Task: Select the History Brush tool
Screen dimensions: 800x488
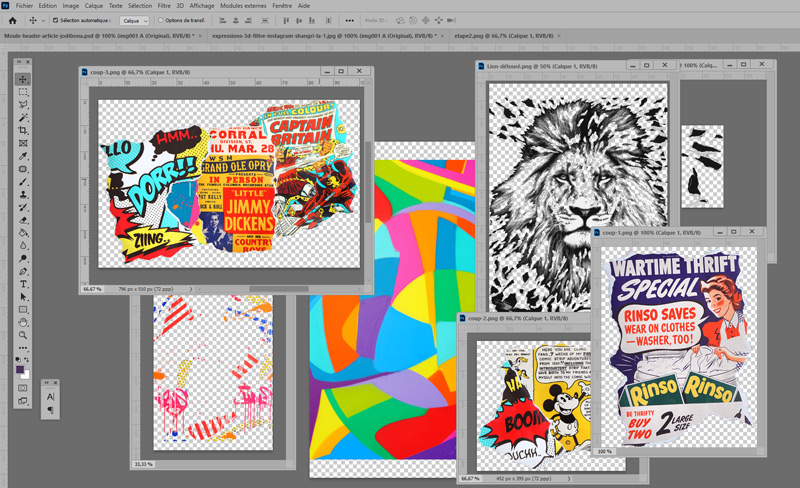Action: (23, 207)
